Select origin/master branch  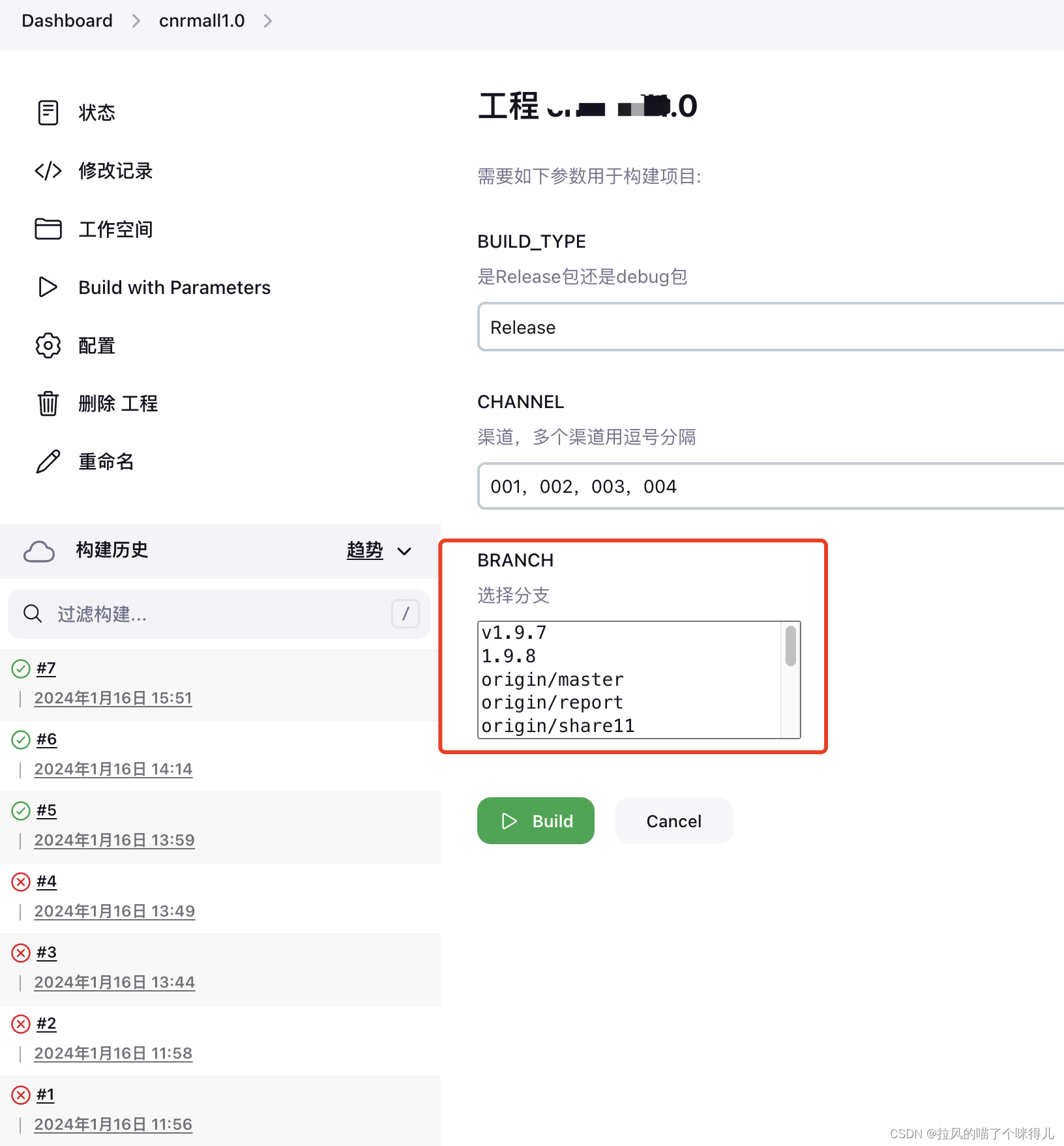[x=630, y=680]
